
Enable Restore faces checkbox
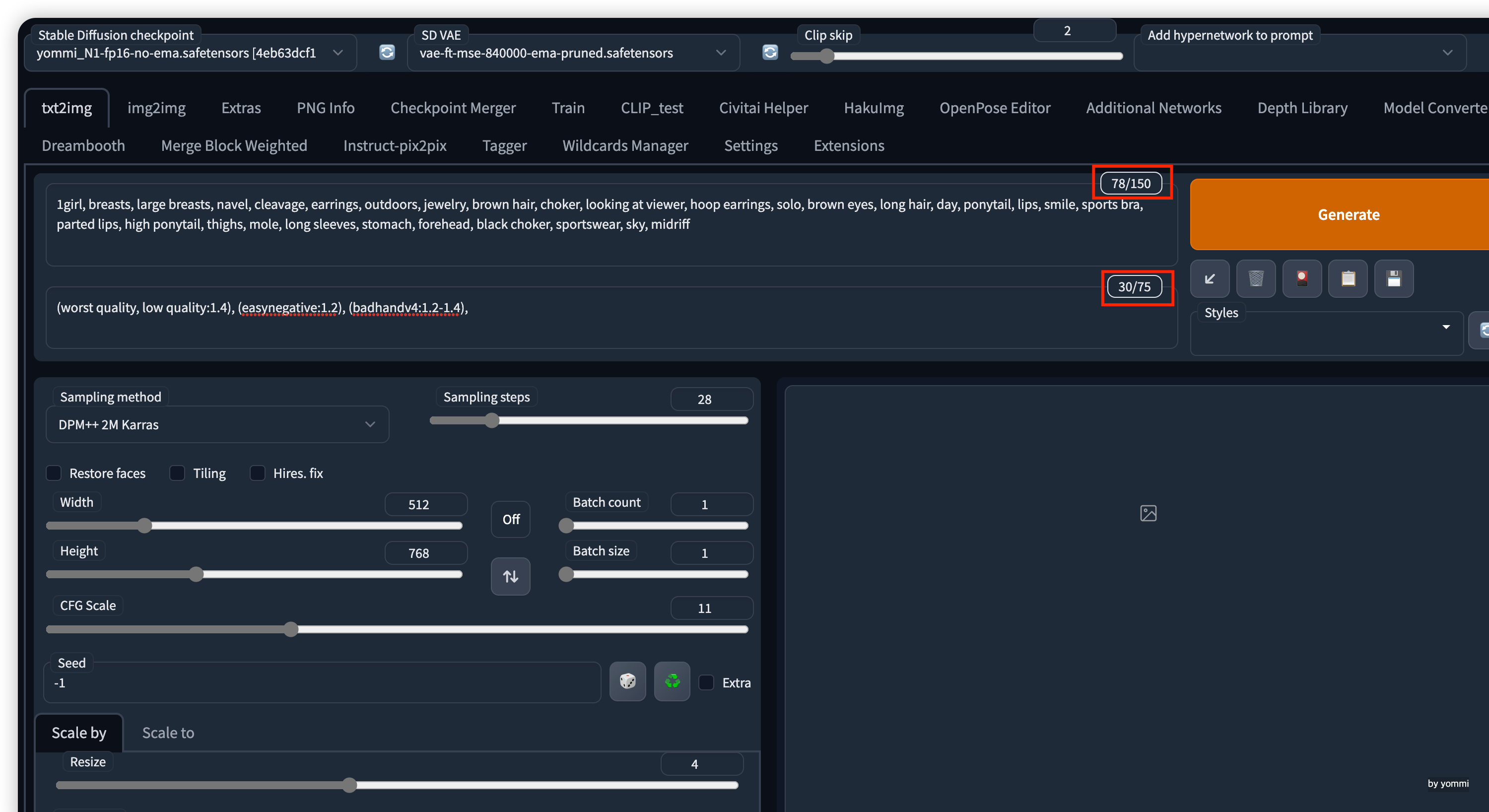click(54, 474)
